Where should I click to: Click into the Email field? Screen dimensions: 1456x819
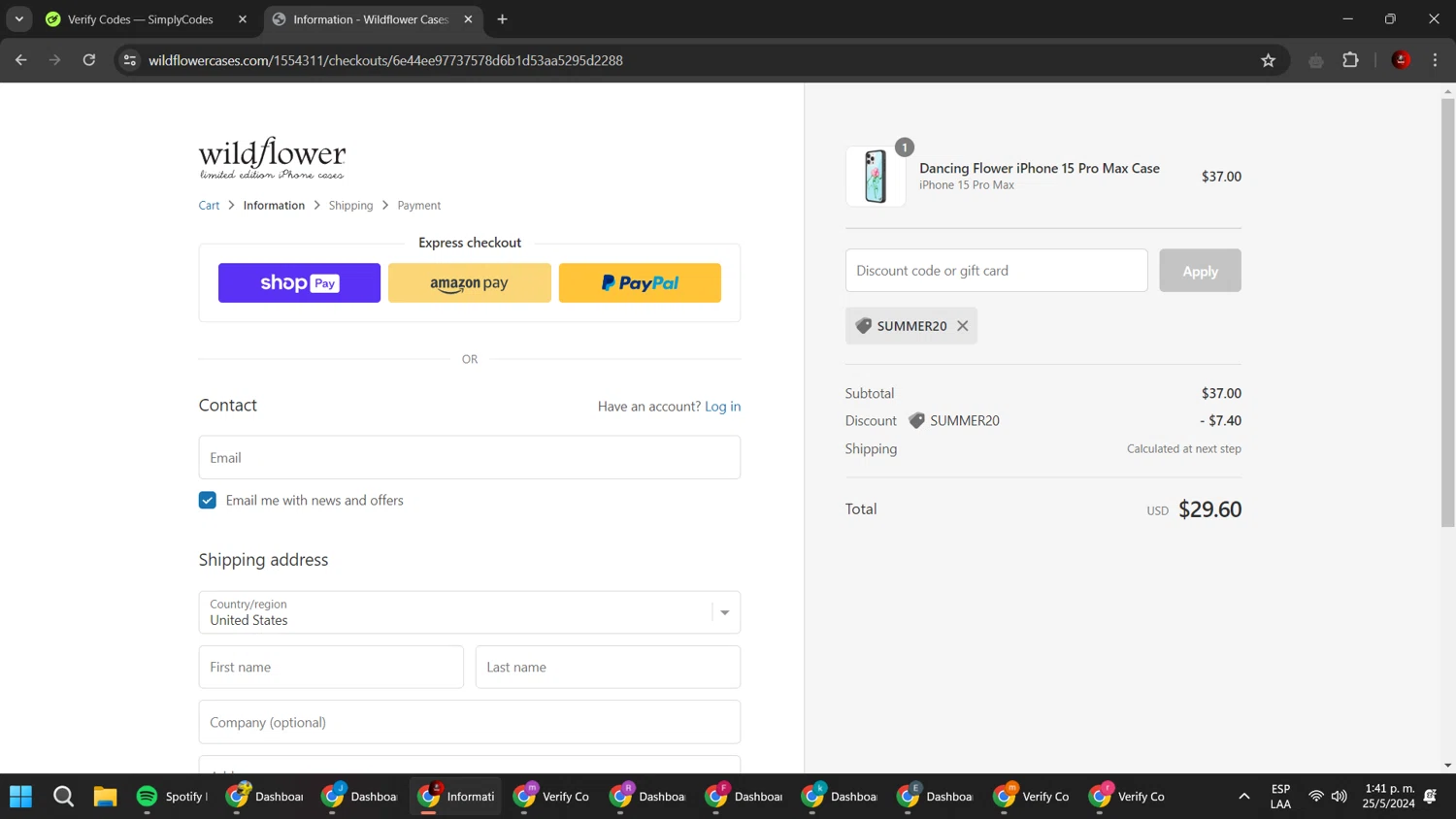coord(470,457)
